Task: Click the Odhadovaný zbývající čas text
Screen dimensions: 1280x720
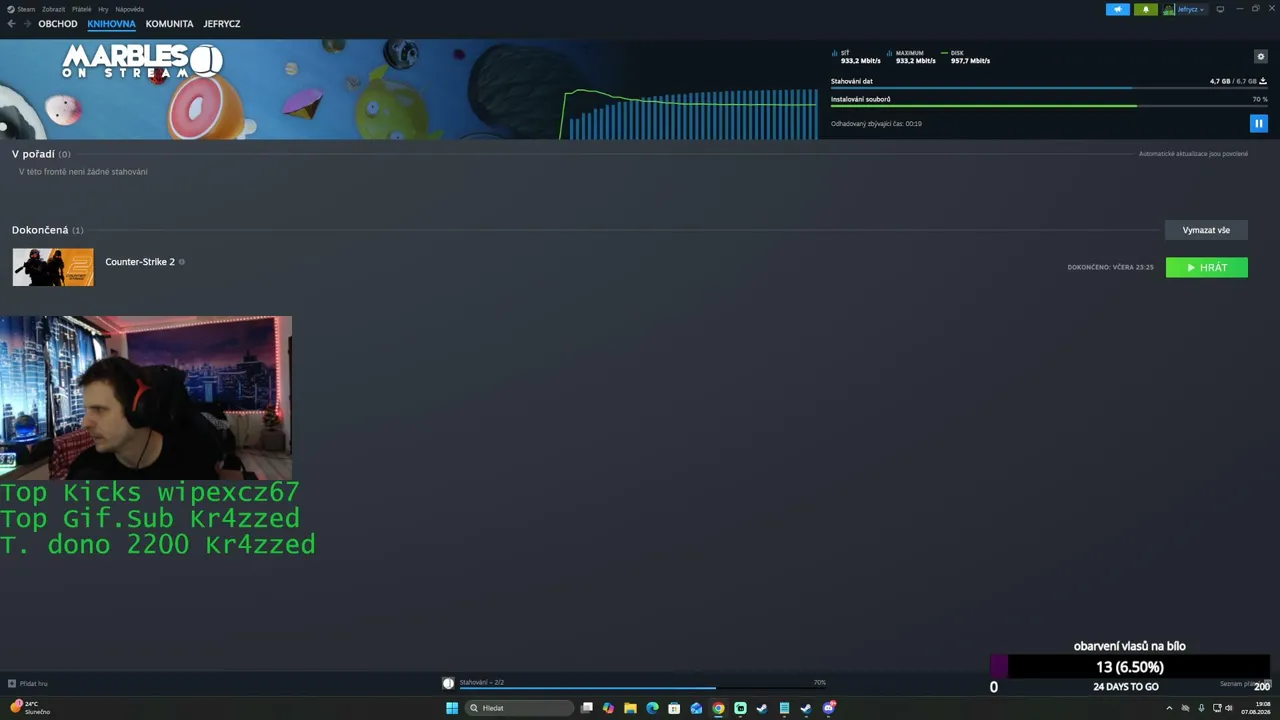Action: coord(876,124)
